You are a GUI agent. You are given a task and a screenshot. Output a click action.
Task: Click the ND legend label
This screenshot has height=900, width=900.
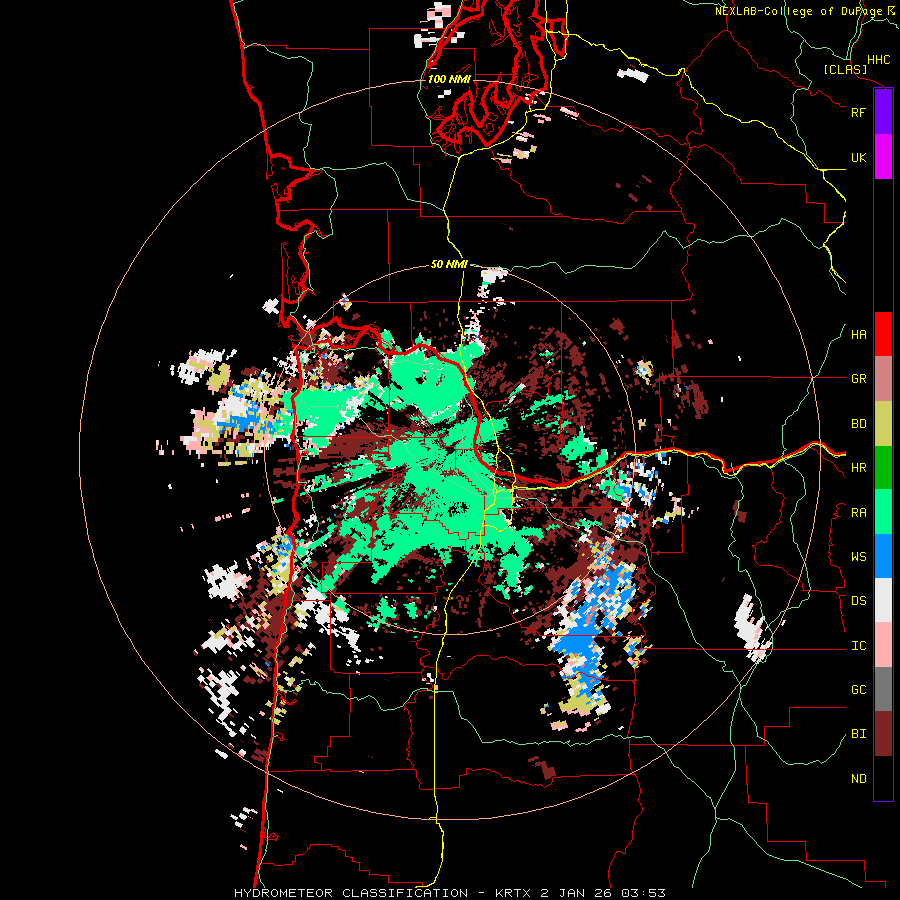coord(858,779)
